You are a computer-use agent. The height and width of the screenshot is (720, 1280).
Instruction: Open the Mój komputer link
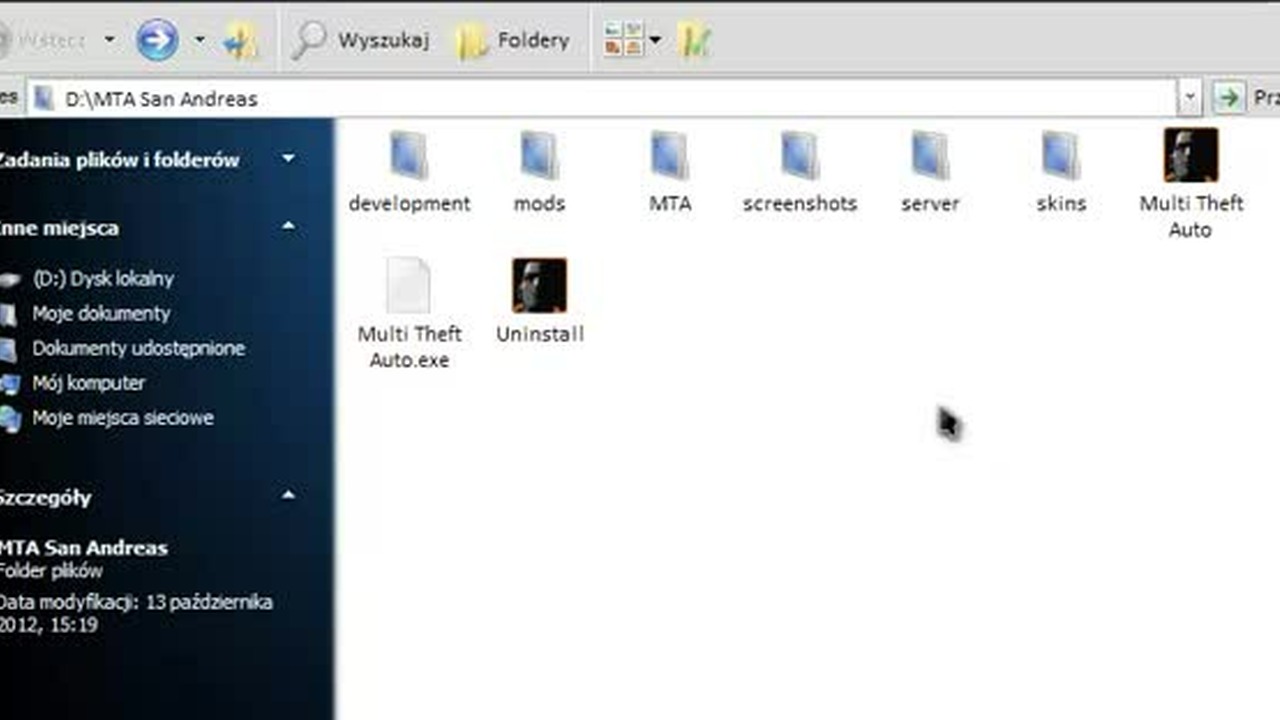tap(88, 383)
